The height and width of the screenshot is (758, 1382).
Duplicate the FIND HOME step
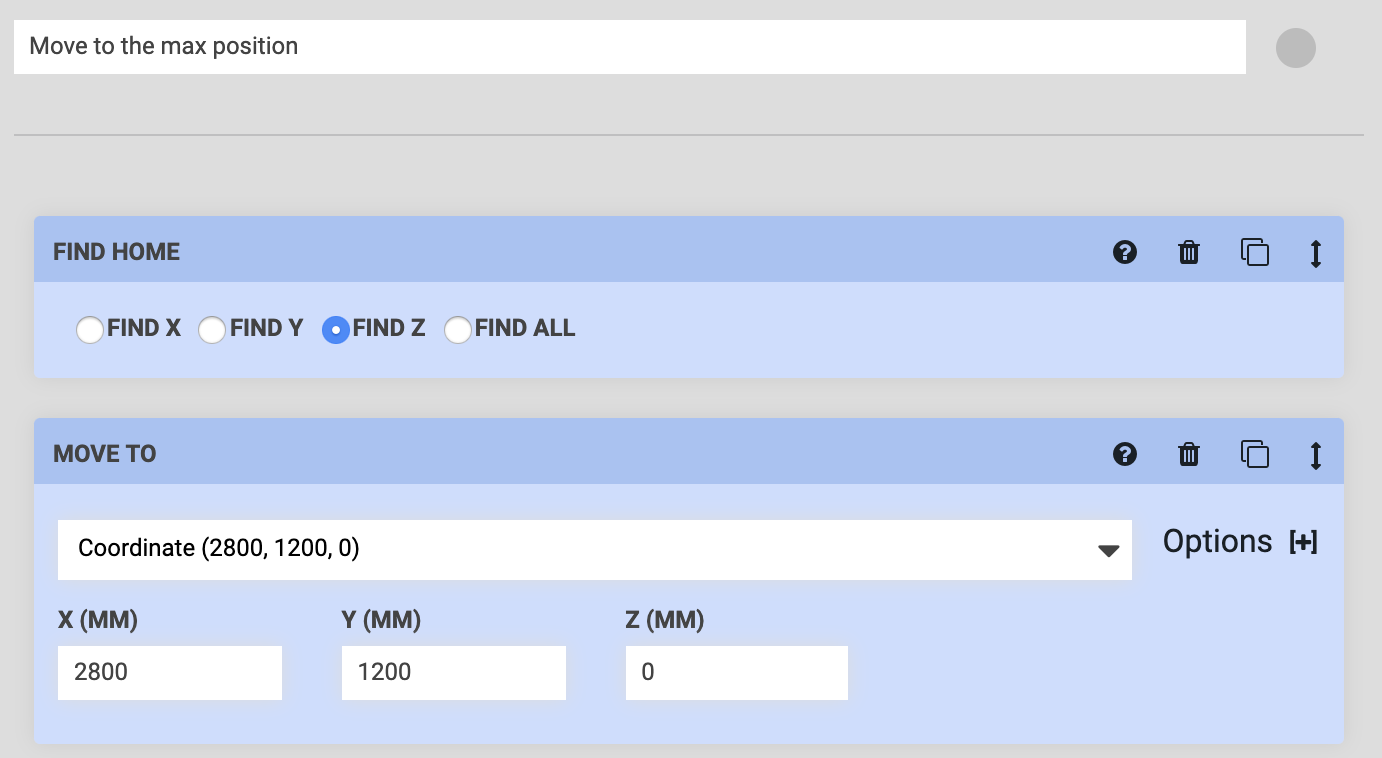point(1254,253)
